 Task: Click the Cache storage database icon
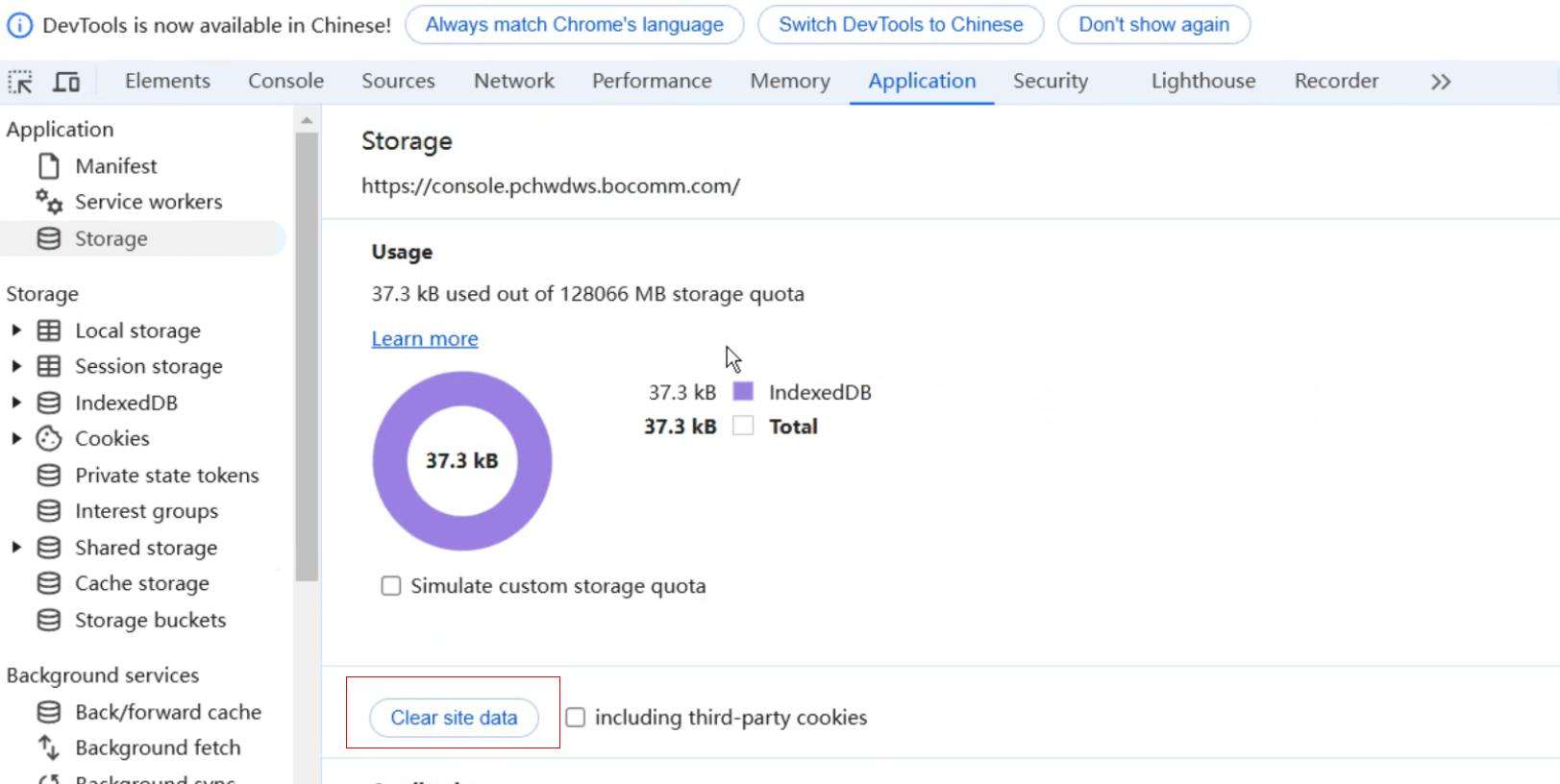click(49, 584)
